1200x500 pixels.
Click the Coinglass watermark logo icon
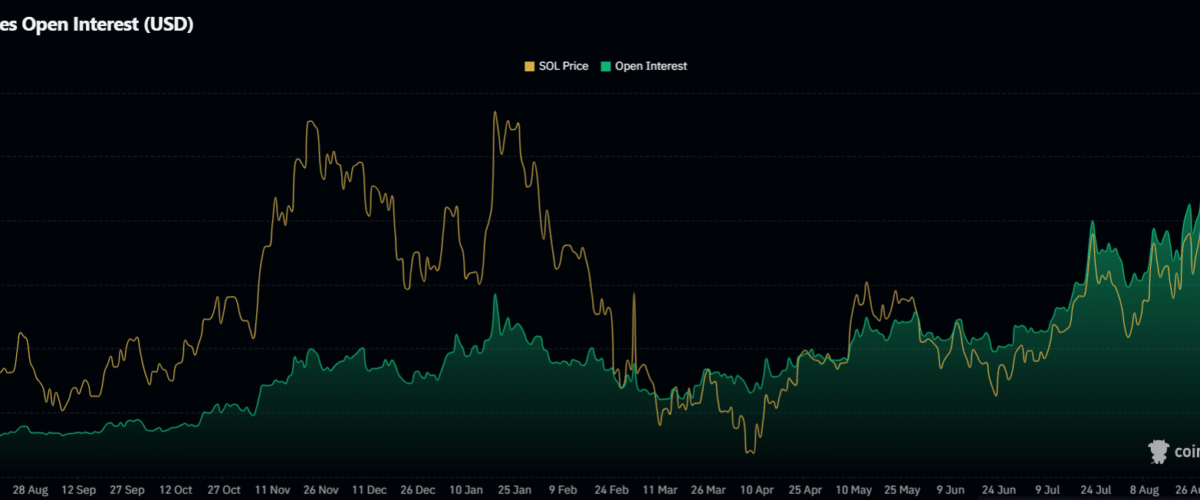click(x=1160, y=451)
